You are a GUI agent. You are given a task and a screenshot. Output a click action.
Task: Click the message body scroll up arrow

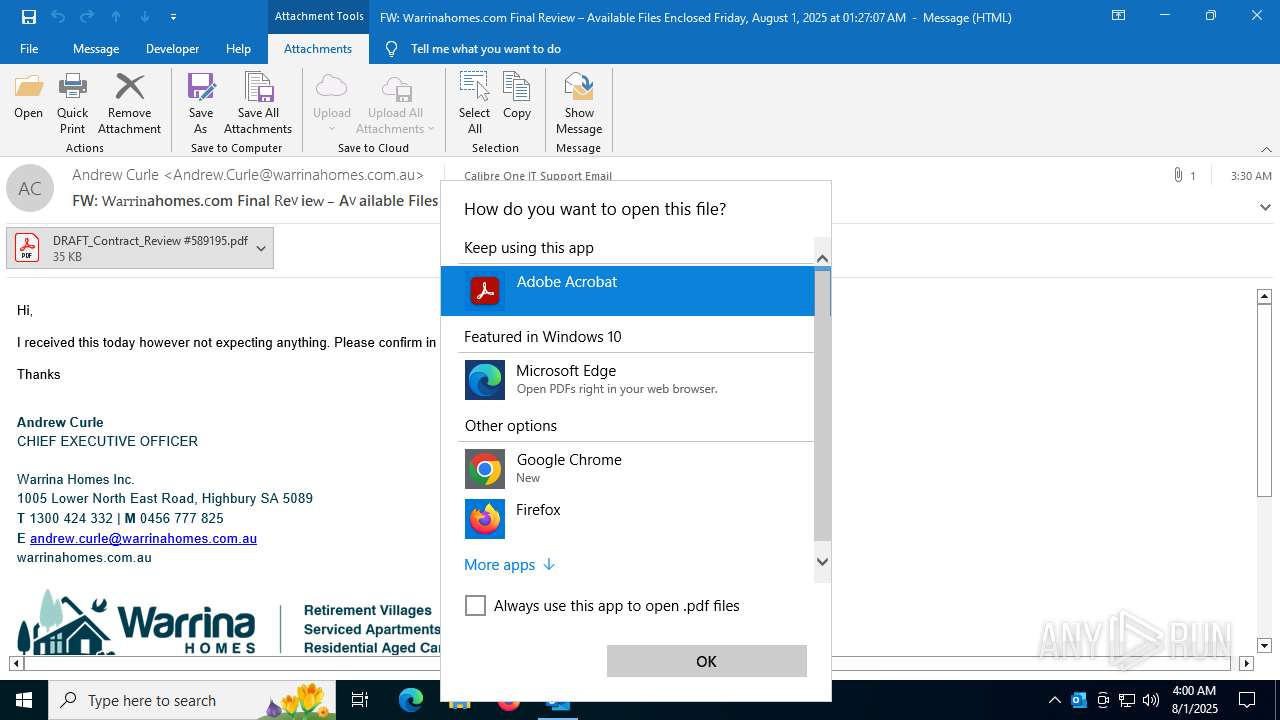pos(1264,296)
